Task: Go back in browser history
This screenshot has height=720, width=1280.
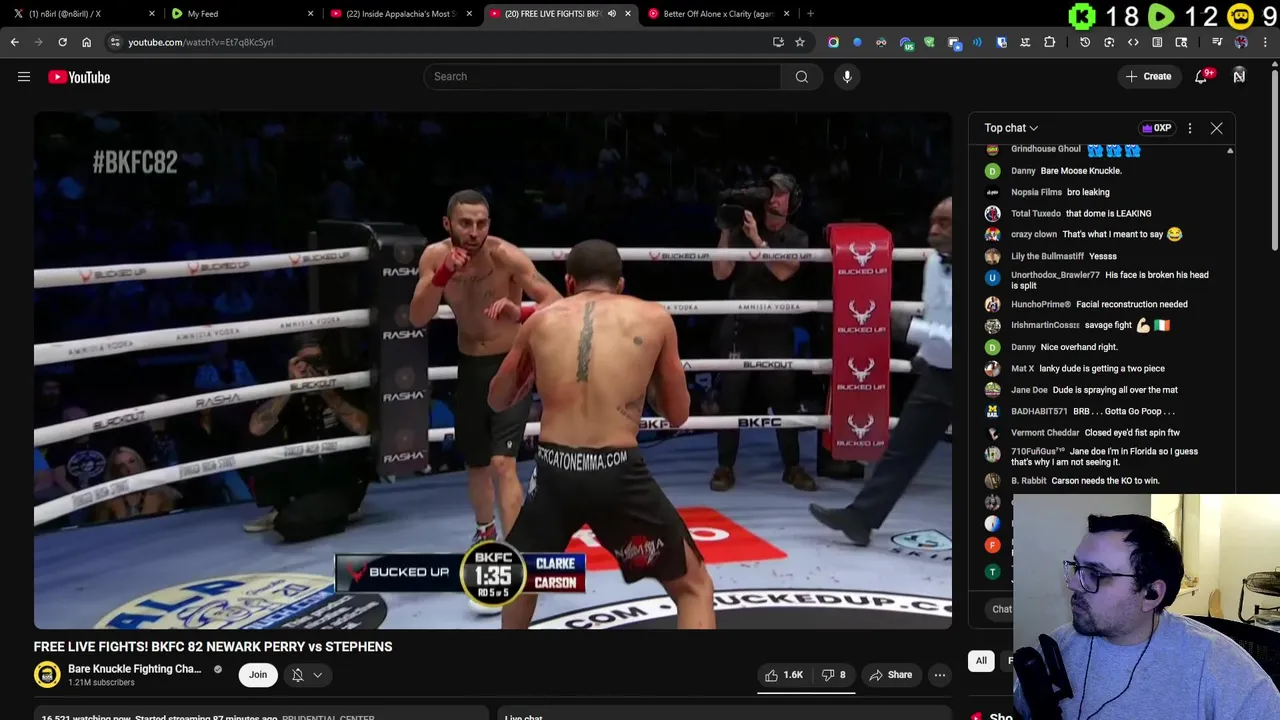Action: coord(14,42)
